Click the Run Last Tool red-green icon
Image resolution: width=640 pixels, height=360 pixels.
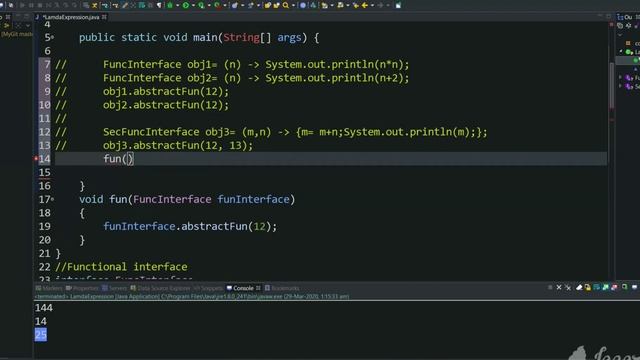pyautogui.click(x=217, y=5)
